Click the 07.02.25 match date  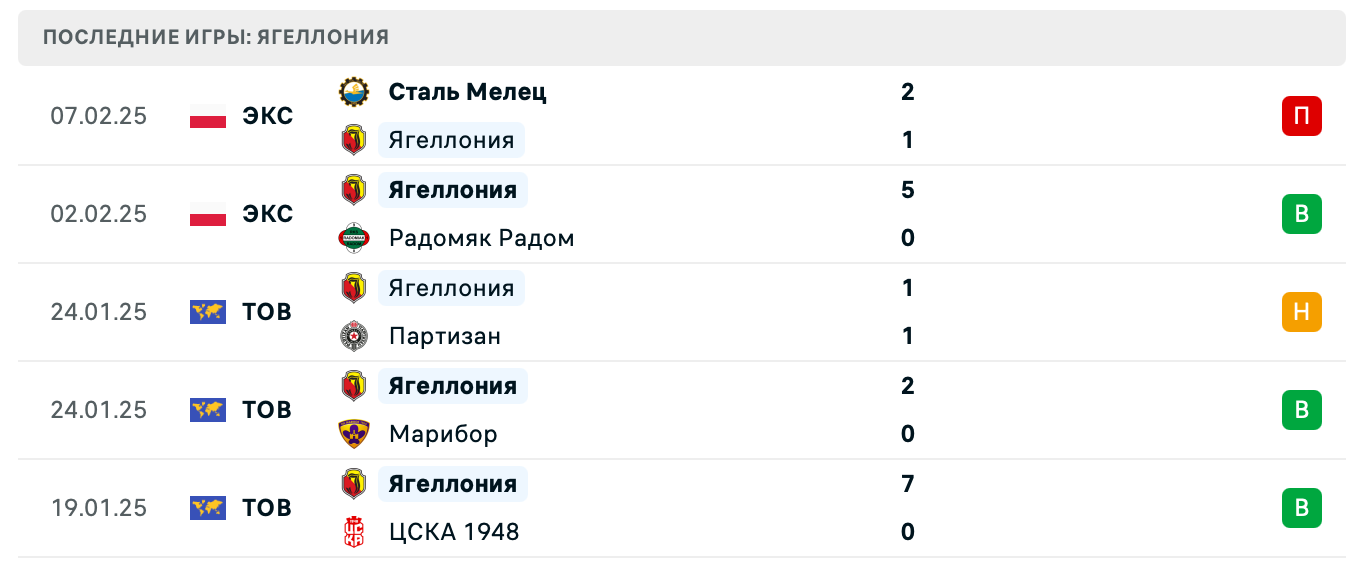98,116
